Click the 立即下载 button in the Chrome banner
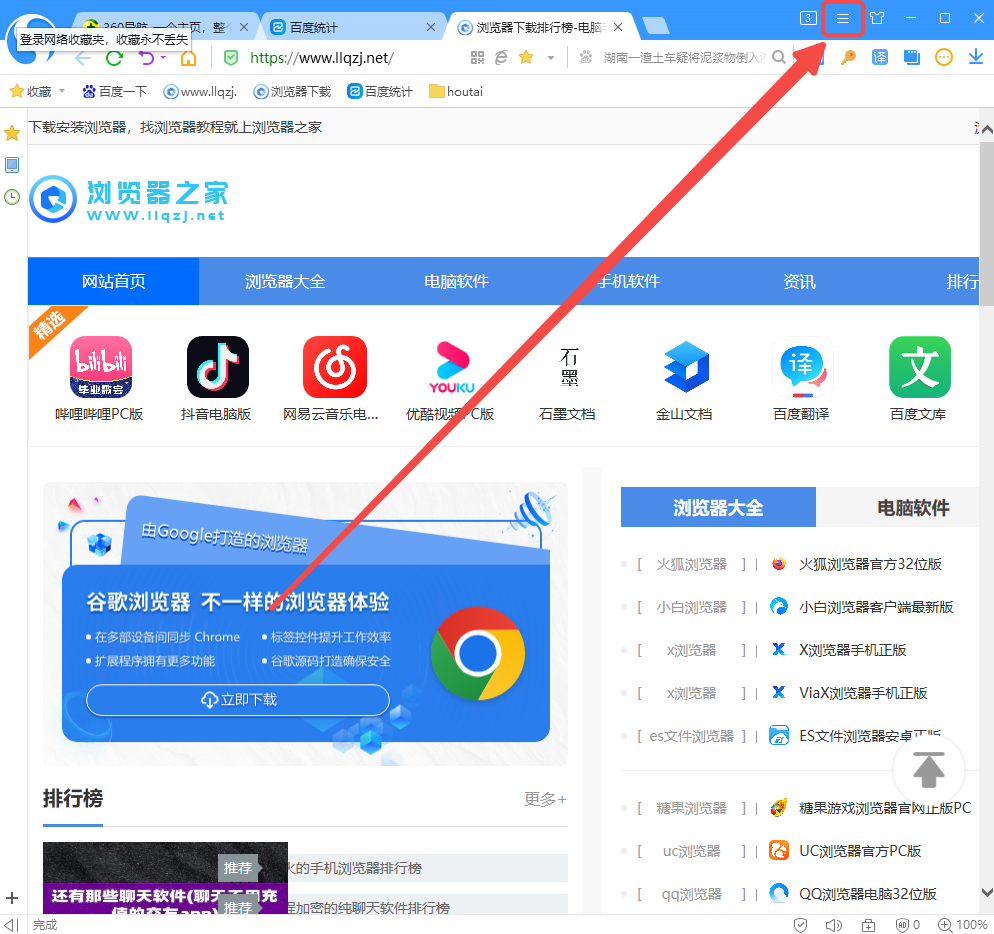Viewport: 994px width, 934px height. coord(238,700)
